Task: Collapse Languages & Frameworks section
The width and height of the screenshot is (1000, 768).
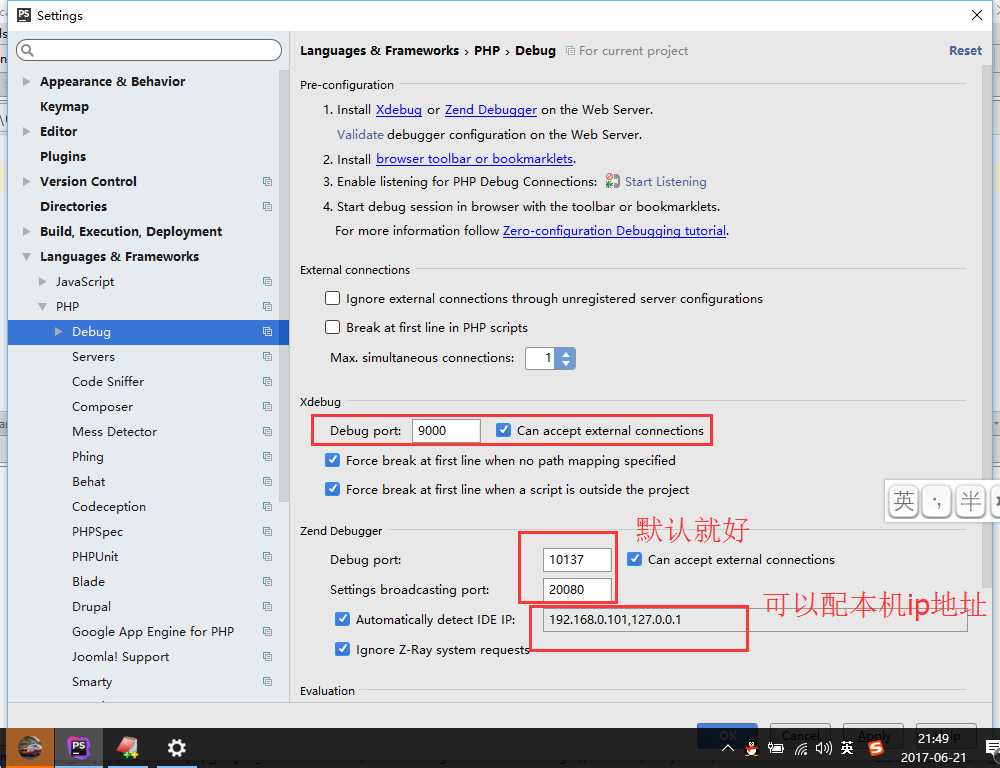Action: pos(26,256)
